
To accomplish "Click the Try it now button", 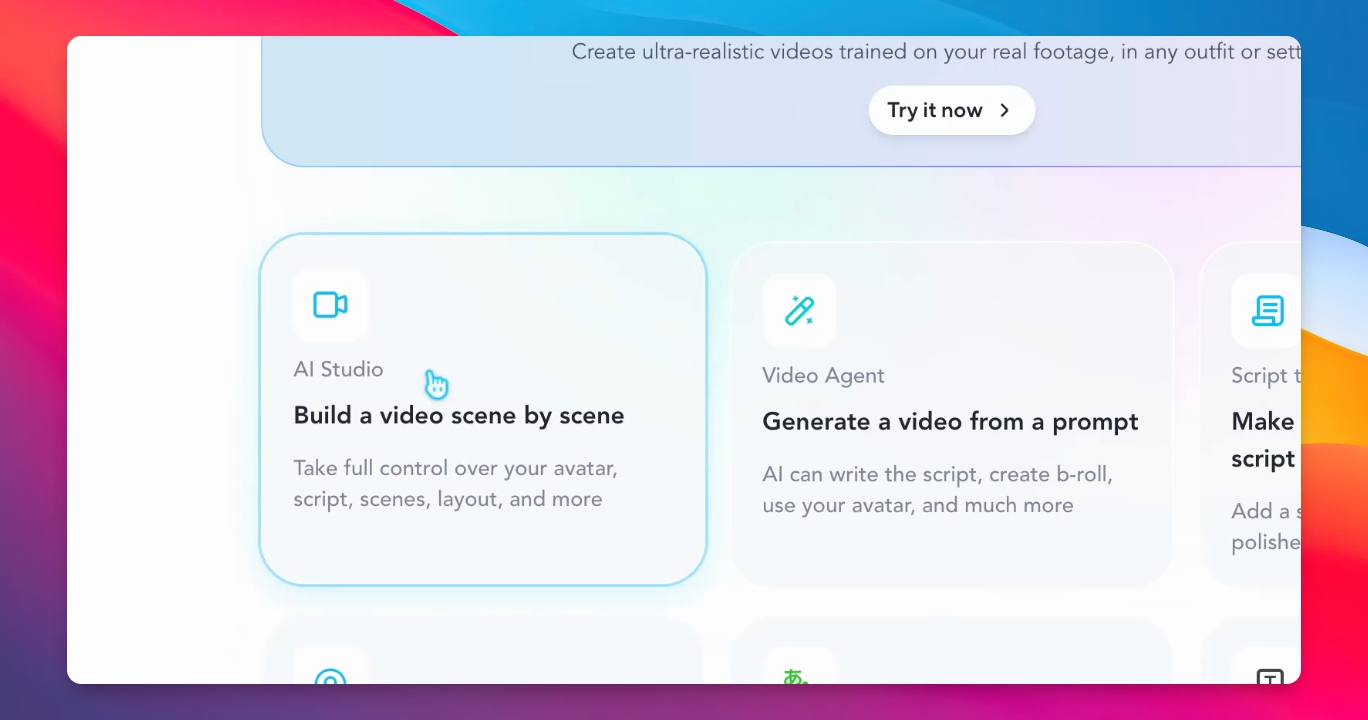I will (952, 110).
